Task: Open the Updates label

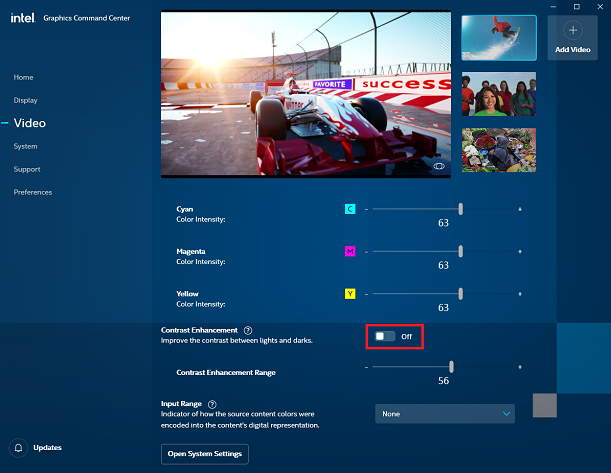Action: click(48, 448)
